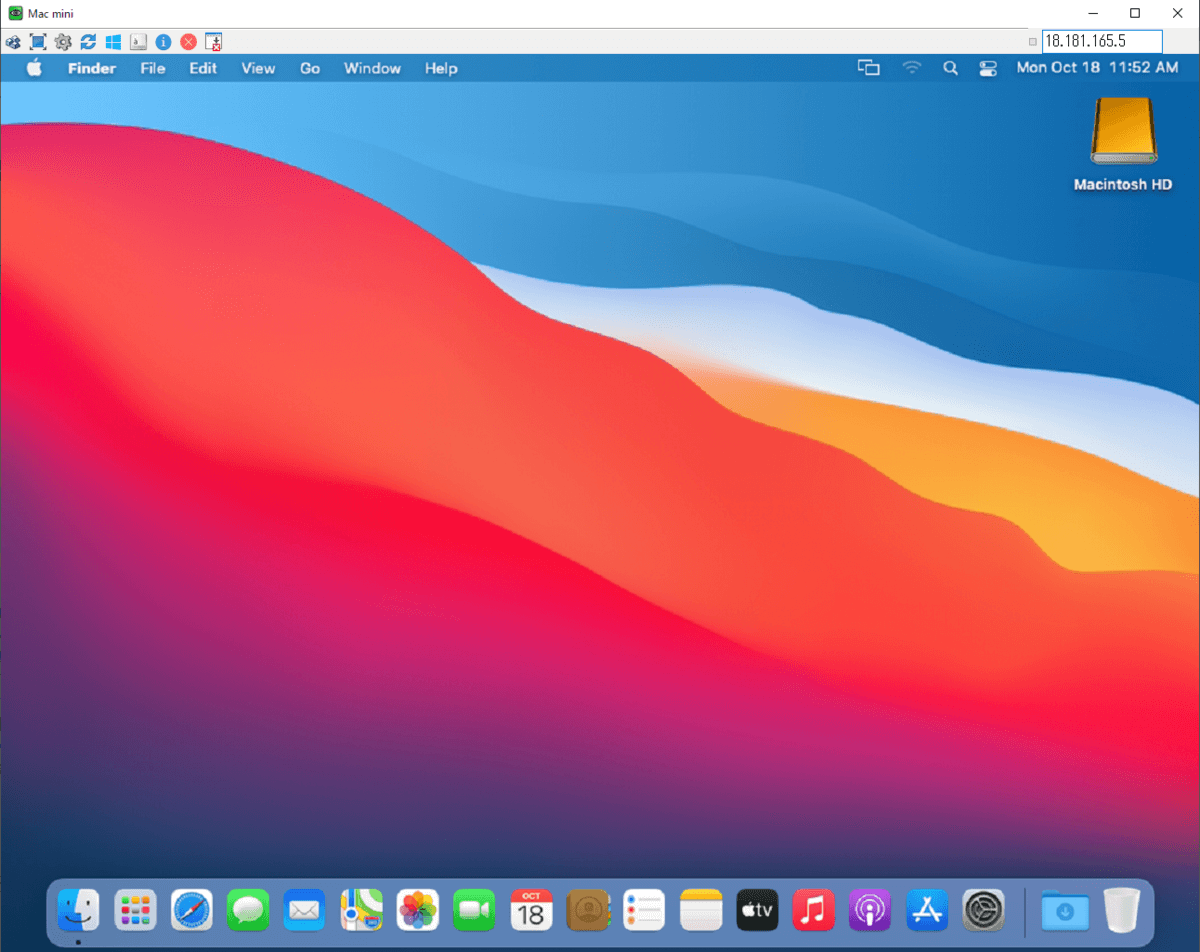1200x952 pixels.
Task: Open Control Center in the menu bar
Action: [x=988, y=68]
